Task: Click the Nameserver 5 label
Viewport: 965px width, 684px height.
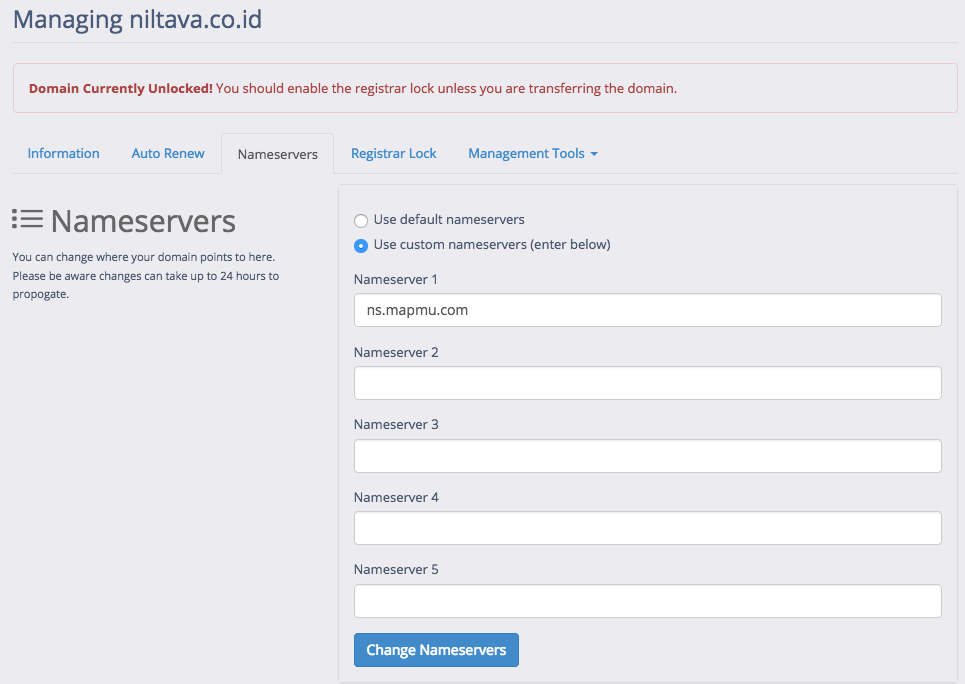Action: coord(396,569)
